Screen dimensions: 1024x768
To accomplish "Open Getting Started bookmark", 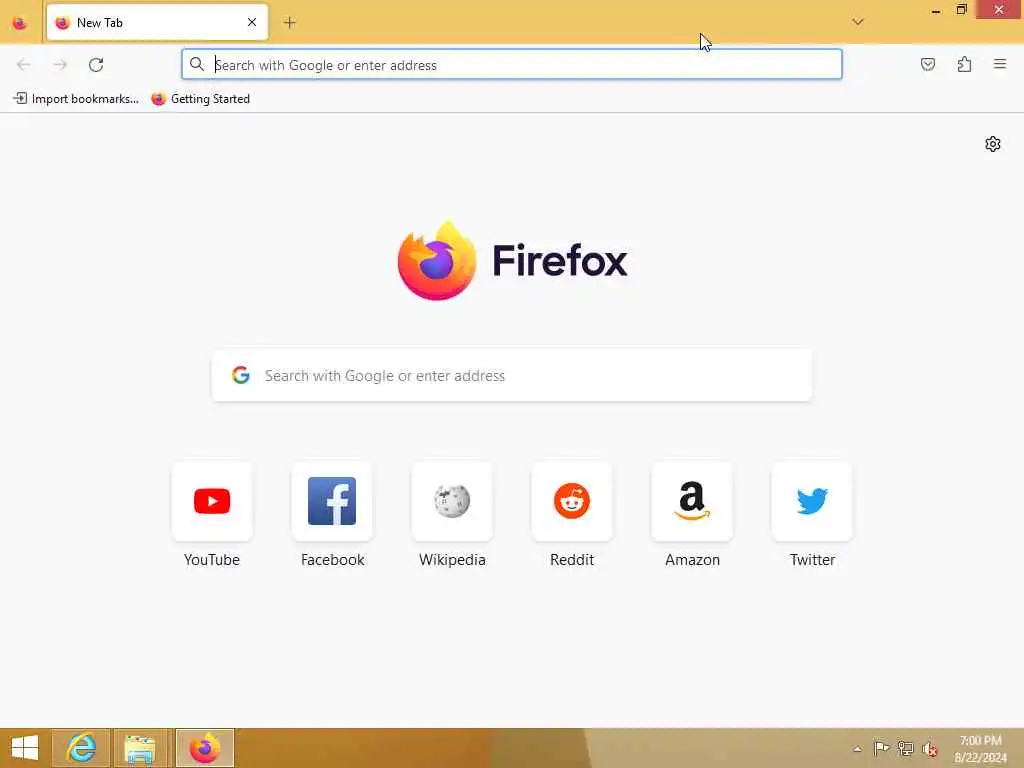I will [x=200, y=99].
